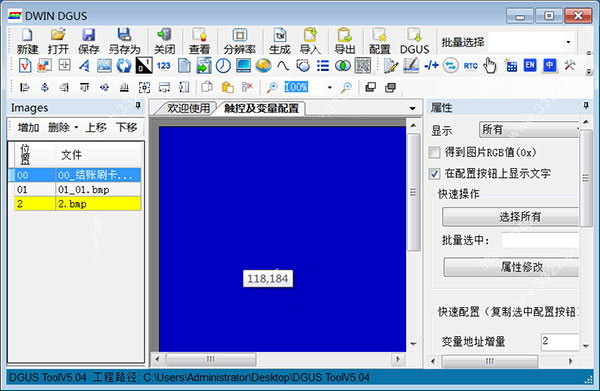Click the canvas scroll right arrow

coord(398,359)
